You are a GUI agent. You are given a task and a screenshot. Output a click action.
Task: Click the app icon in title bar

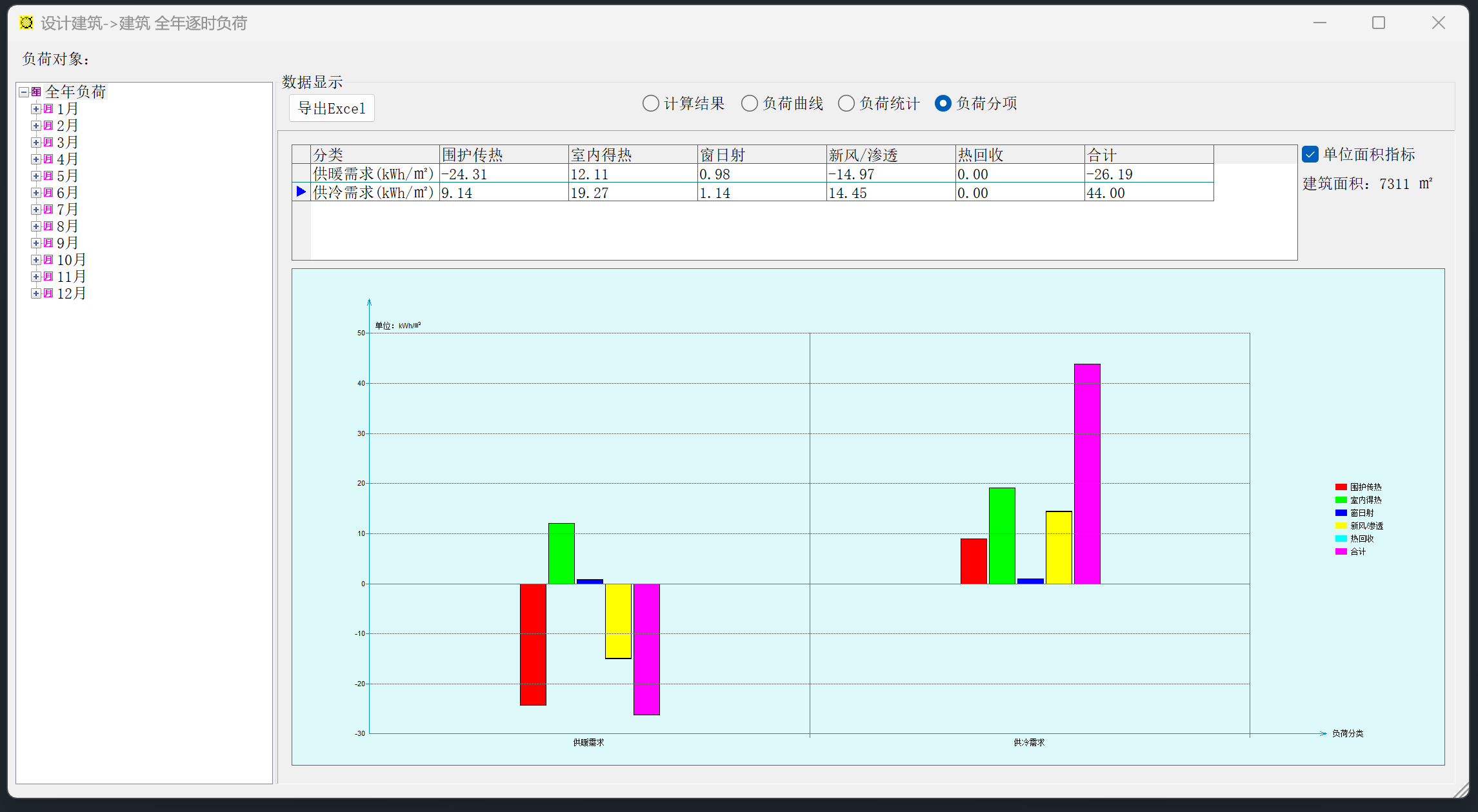[x=26, y=23]
